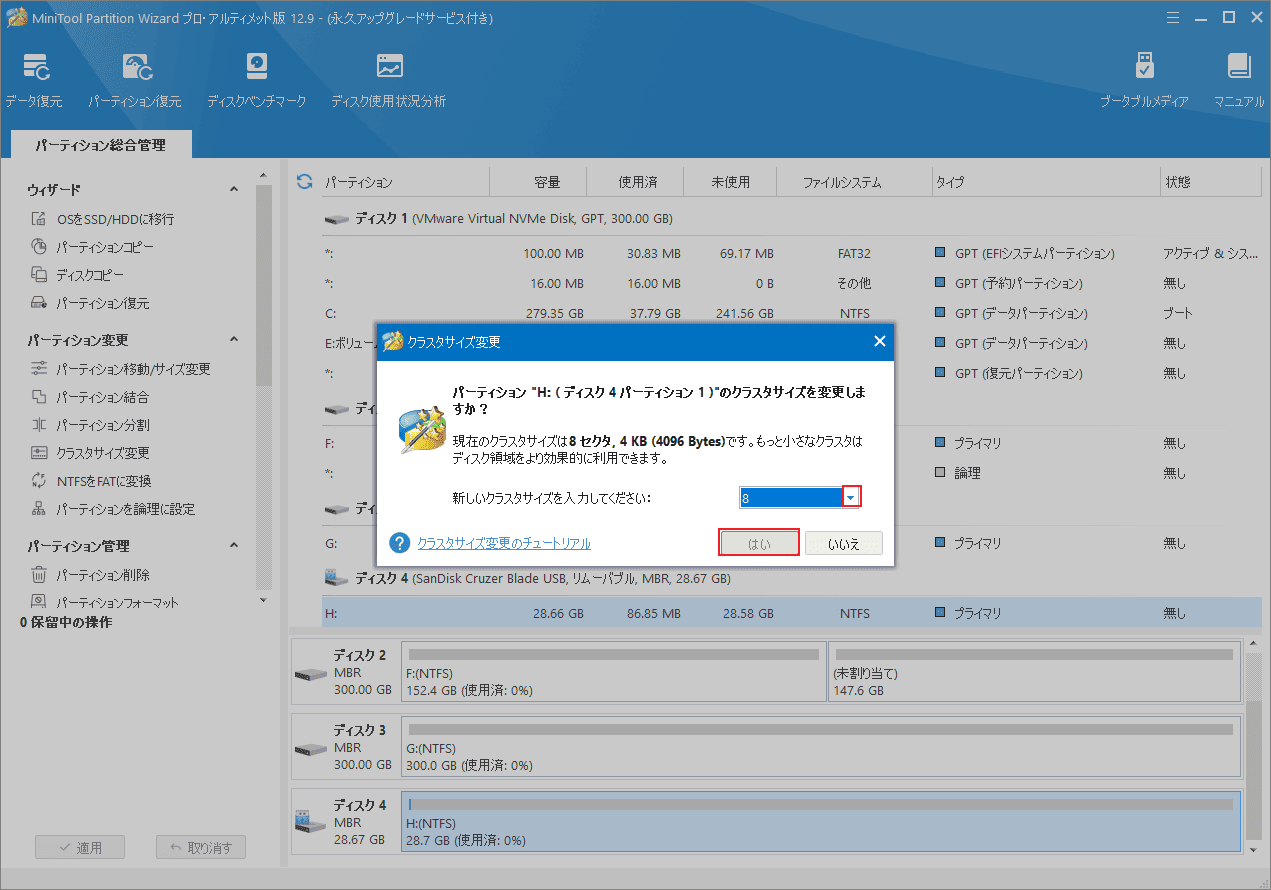Image resolution: width=1271 pixels, height=890 pixels.
Task: Collapse the パーティション管理 section
Action: click(234, 546)
